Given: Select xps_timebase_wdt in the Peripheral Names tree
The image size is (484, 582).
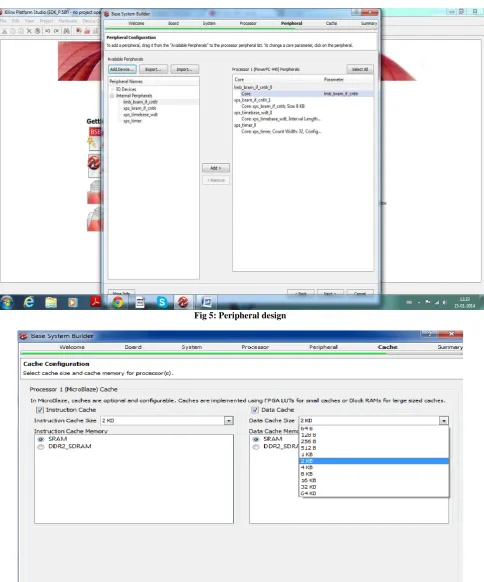Looking at the screenshot, I should point(140,115).
